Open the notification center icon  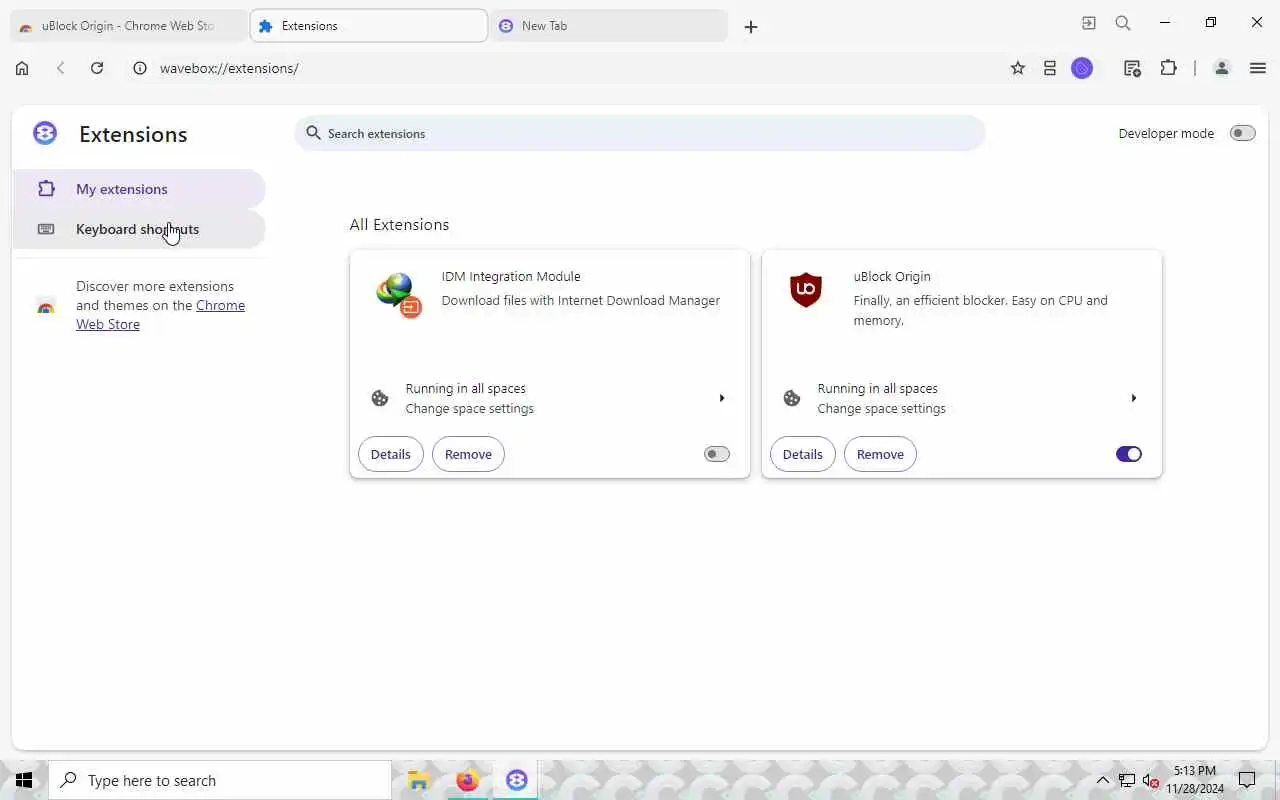[1247, 780]
